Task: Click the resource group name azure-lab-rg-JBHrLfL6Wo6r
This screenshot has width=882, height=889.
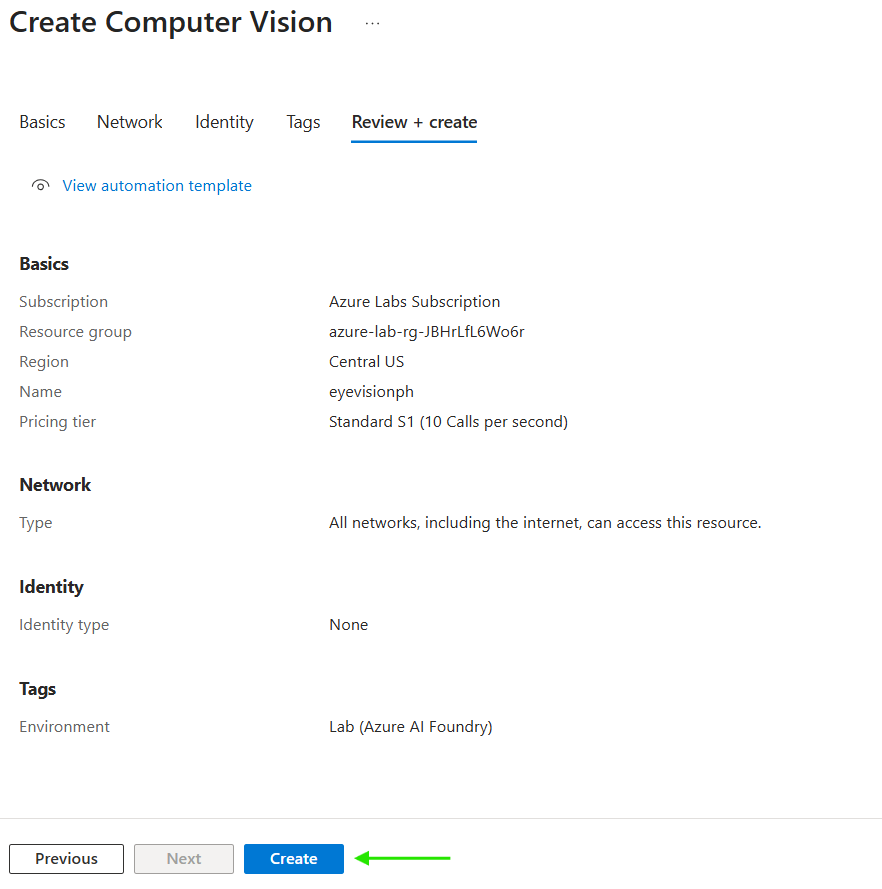Action: click(426, 332)
